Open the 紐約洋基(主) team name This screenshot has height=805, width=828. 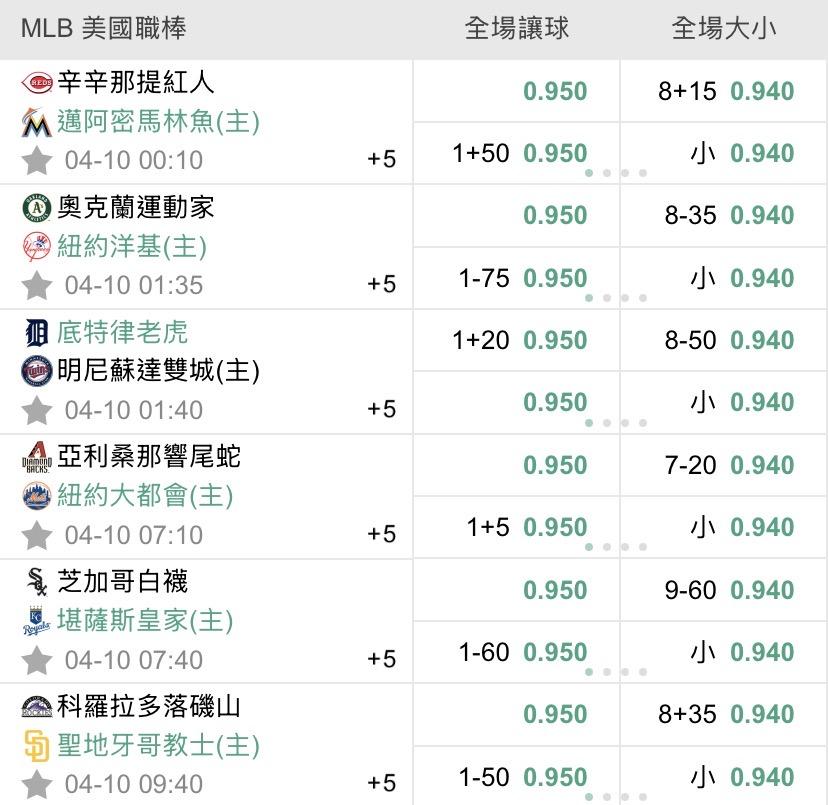(132, 246)
